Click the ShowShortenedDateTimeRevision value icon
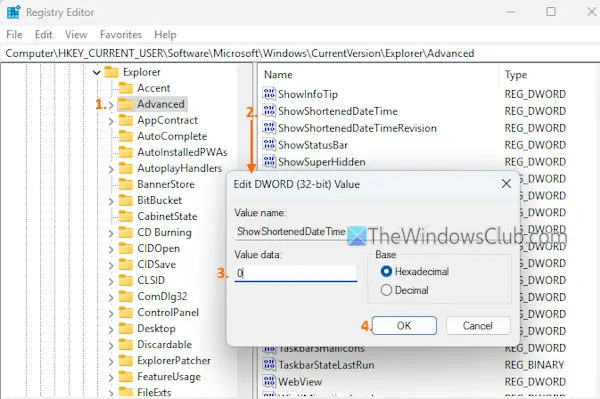This screenshot has width=600, height=399. [269, 128]
